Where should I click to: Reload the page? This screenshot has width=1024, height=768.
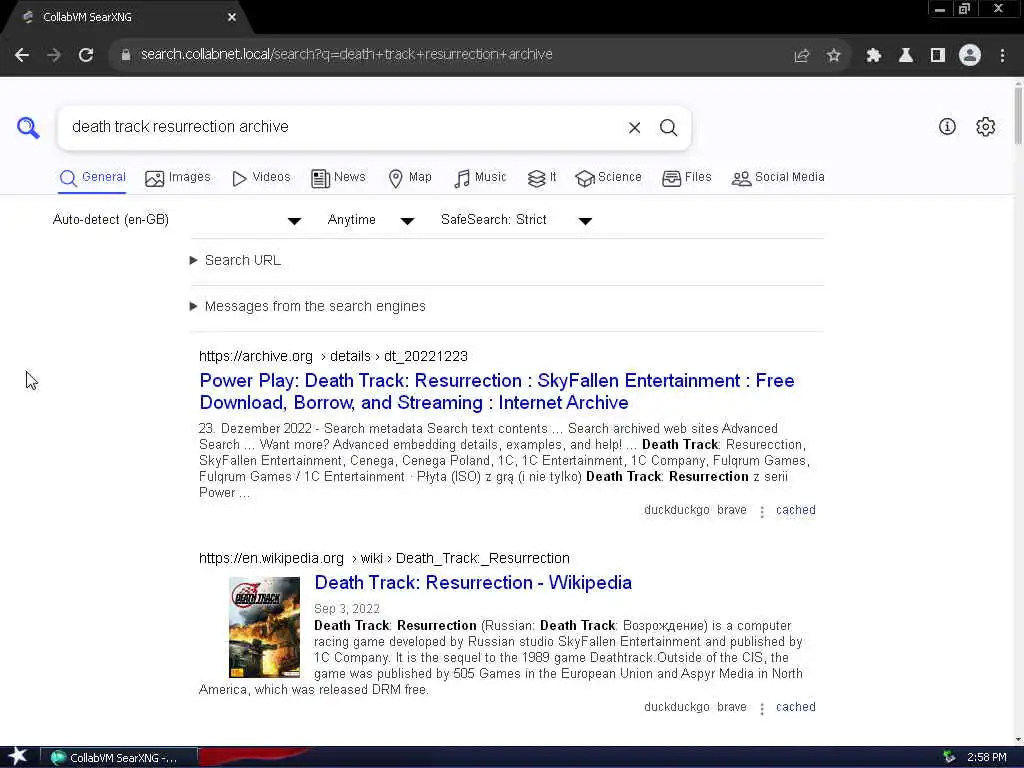click(86, 55)
